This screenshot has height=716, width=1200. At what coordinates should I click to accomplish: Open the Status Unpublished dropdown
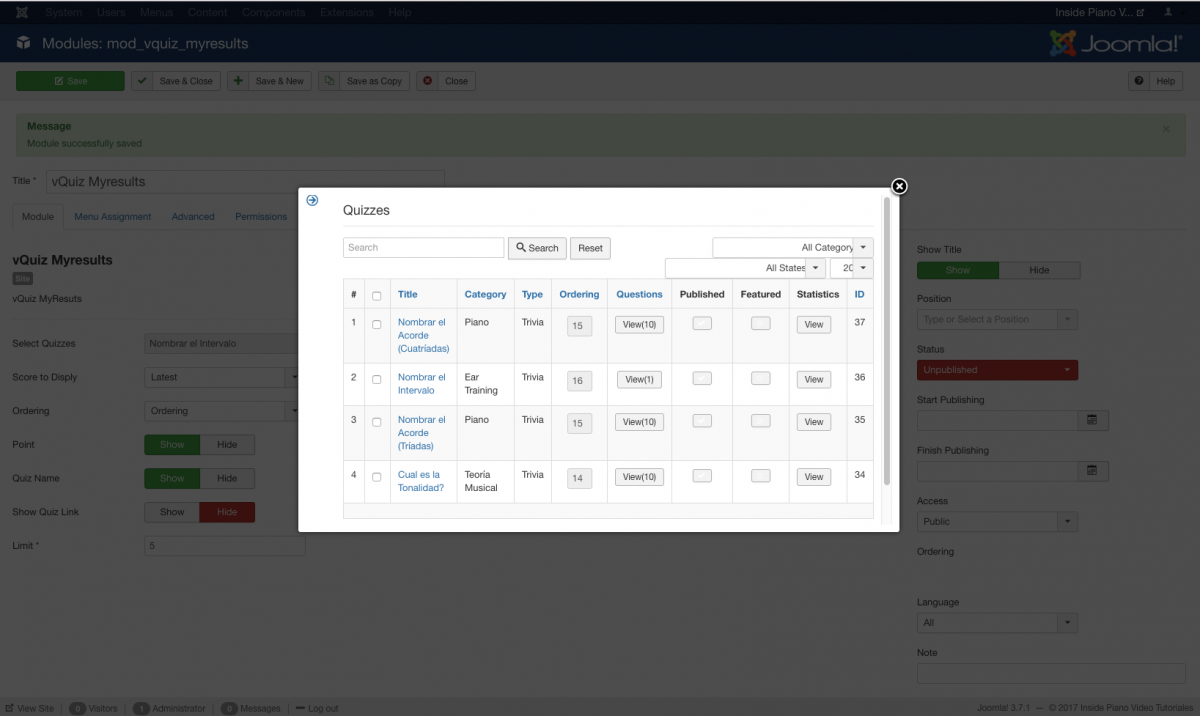coord(997,370)
